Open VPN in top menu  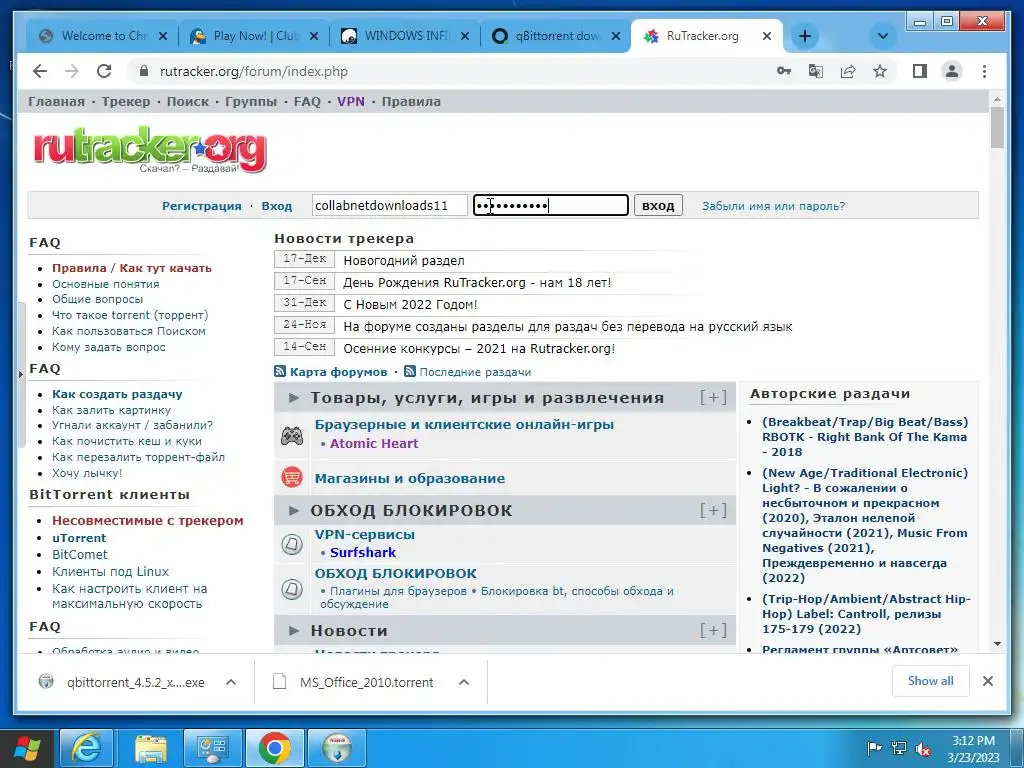351,101
